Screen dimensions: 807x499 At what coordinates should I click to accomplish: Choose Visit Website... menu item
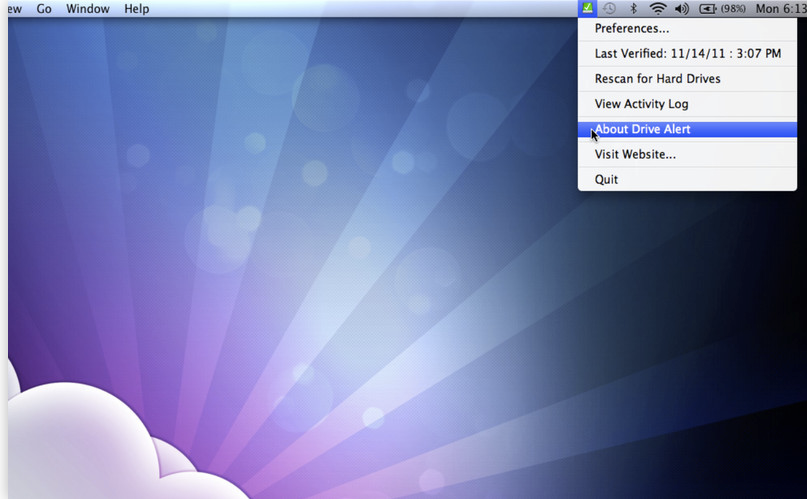pyautogui.click(x=687, y=154)
